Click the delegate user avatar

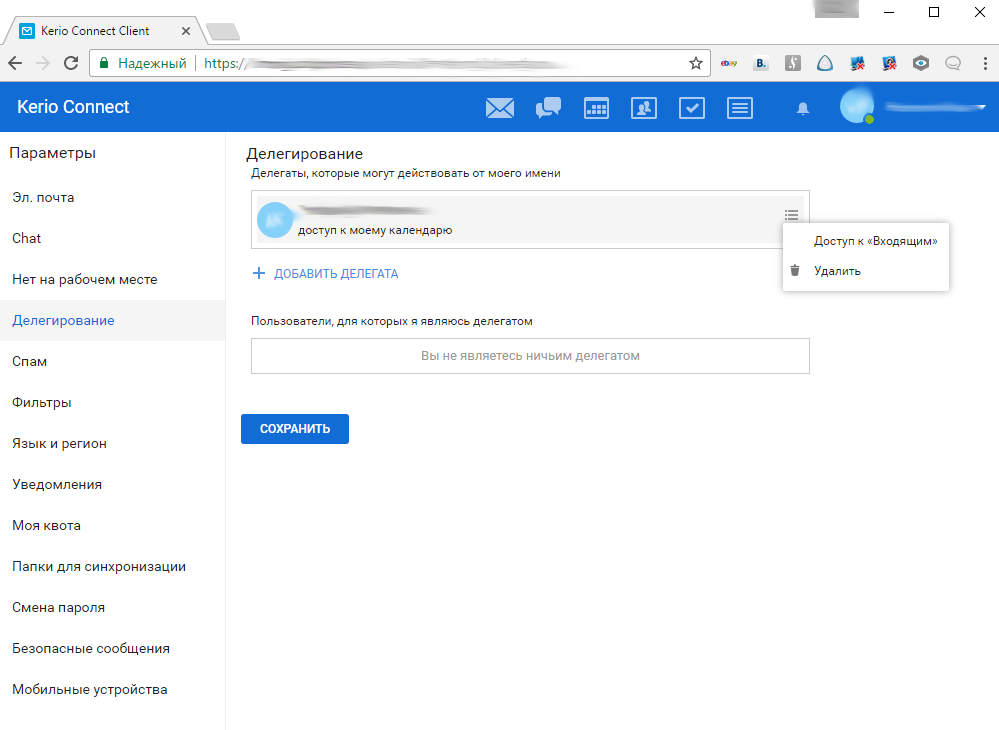(x=275, y=219)
